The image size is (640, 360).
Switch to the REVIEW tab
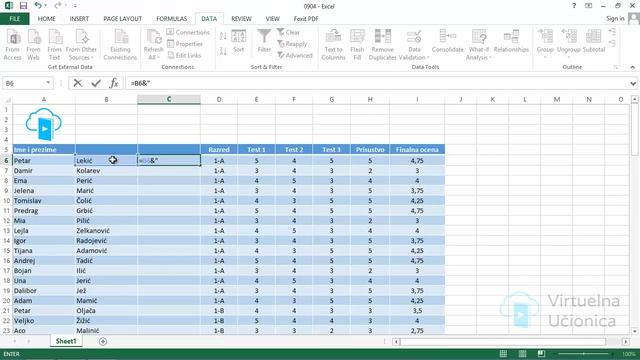(241, 19)
